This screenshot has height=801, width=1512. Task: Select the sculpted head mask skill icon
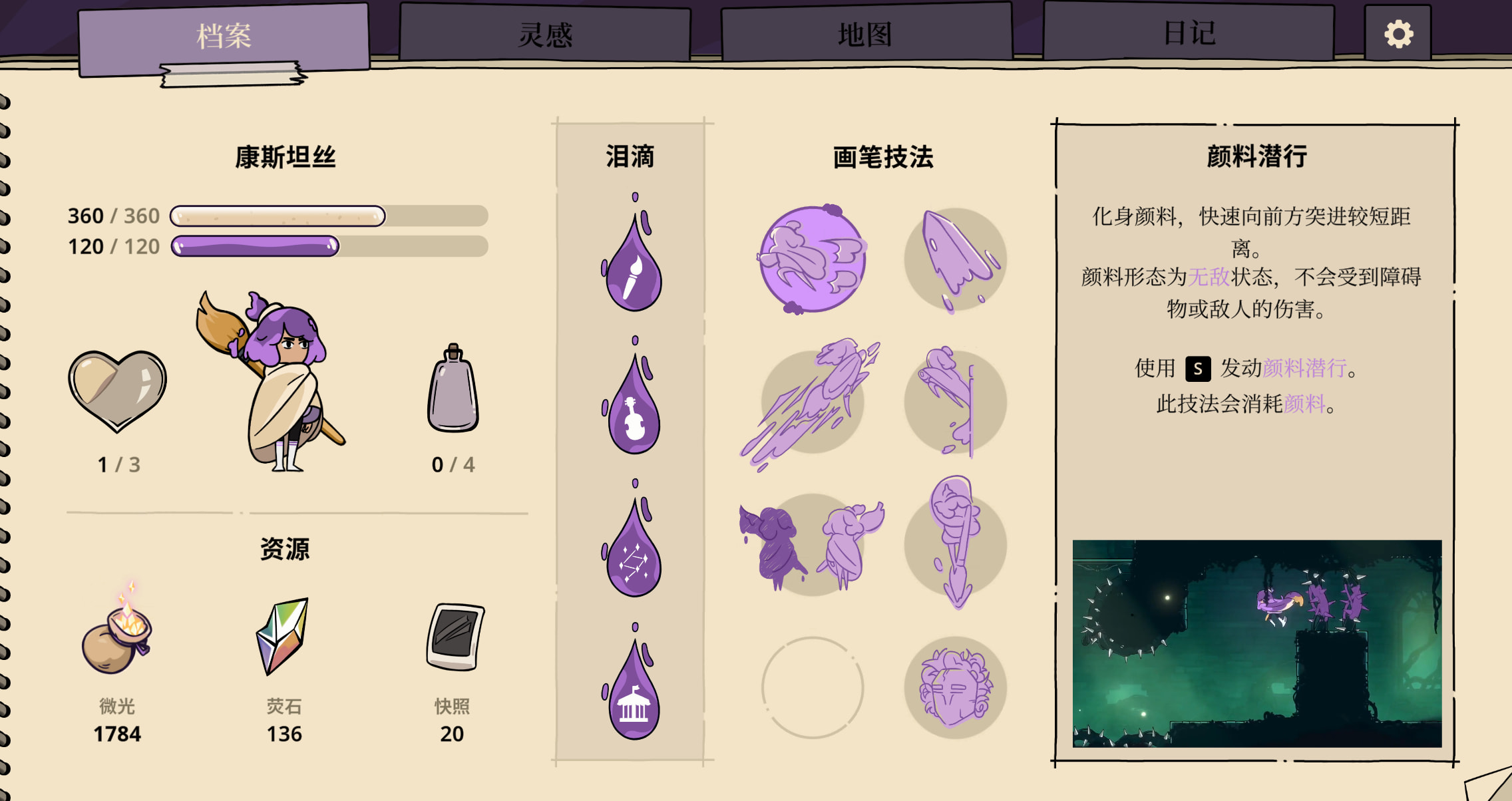pos(956,687)
